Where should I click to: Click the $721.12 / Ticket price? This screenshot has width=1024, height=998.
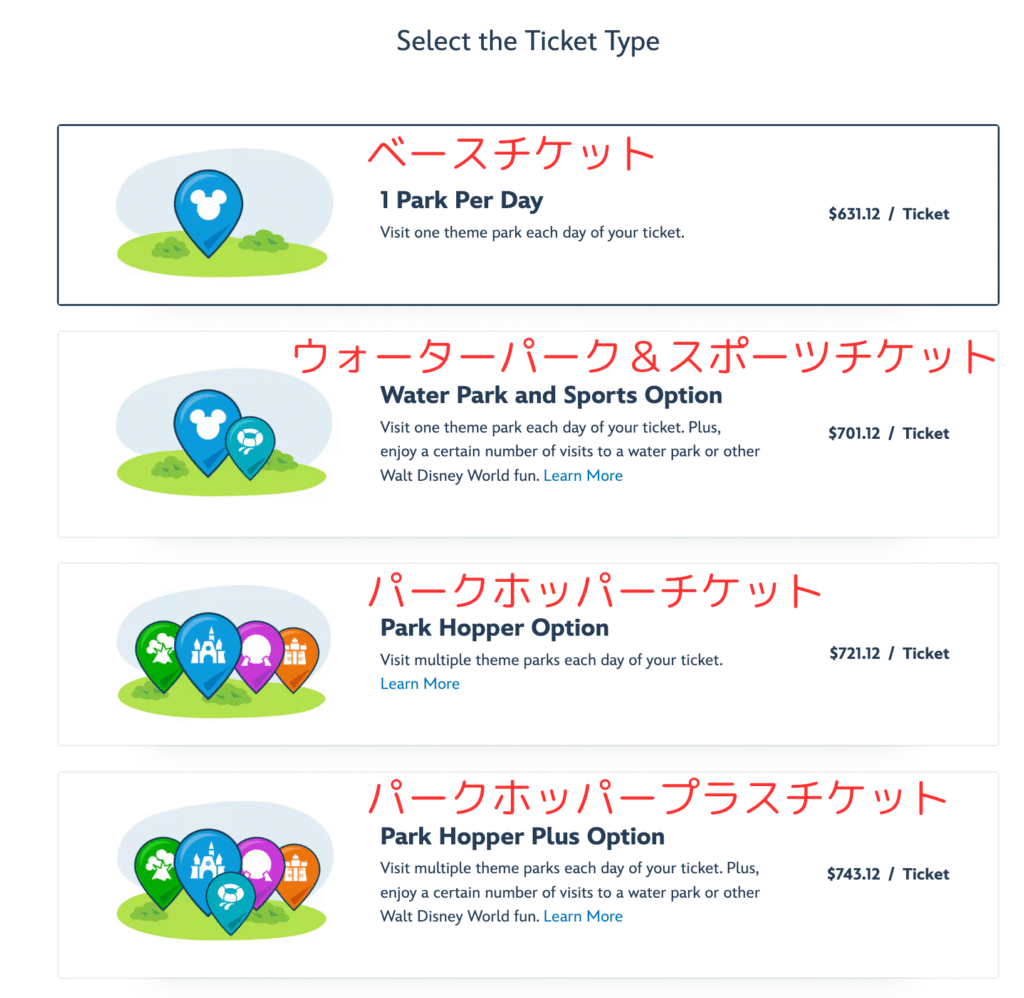pyautogui.click(x=889, y=653)
